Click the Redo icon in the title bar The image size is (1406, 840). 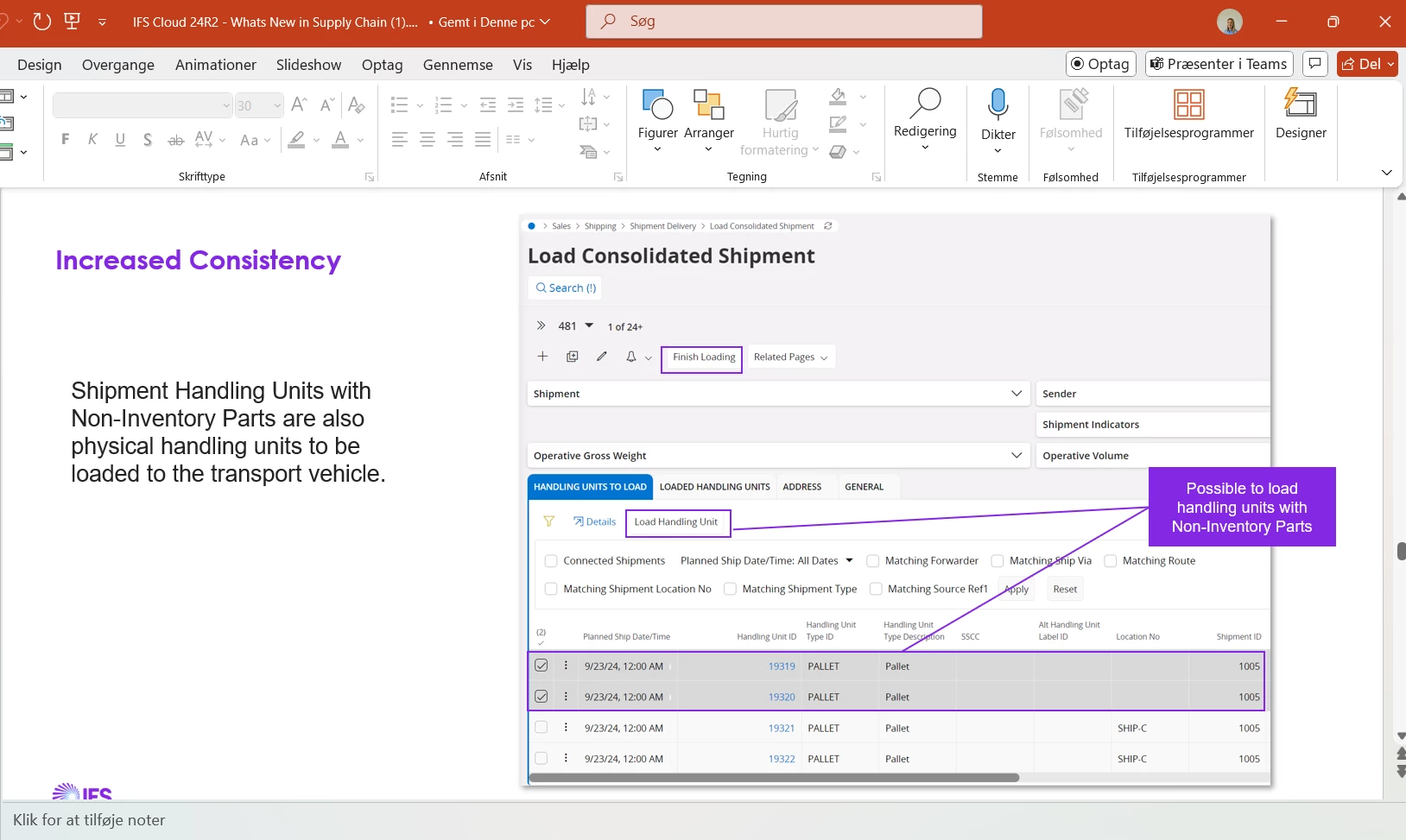(x=41, y=22)
